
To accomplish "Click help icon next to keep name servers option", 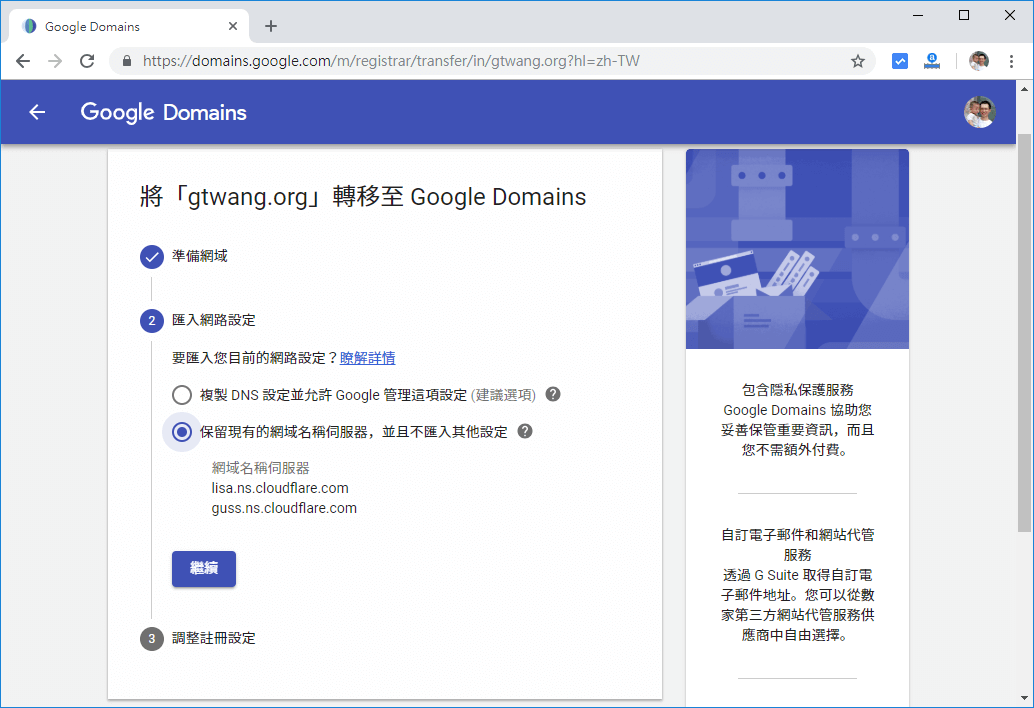I will [525, 431].
